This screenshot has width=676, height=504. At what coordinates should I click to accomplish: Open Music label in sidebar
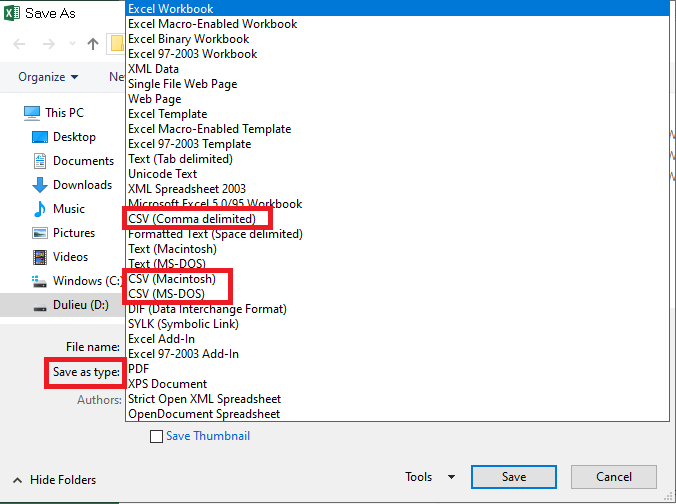pyautogui.click(x=69, y=209)
